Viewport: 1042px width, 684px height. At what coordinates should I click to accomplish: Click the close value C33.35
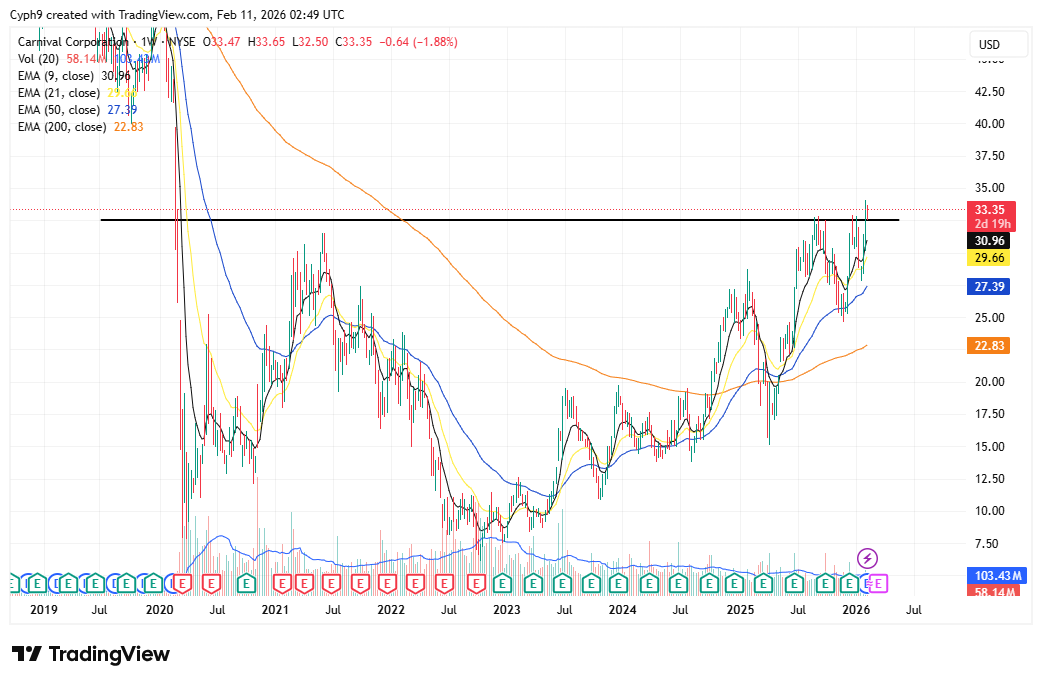pyautogui.click(x=354, y=42)
